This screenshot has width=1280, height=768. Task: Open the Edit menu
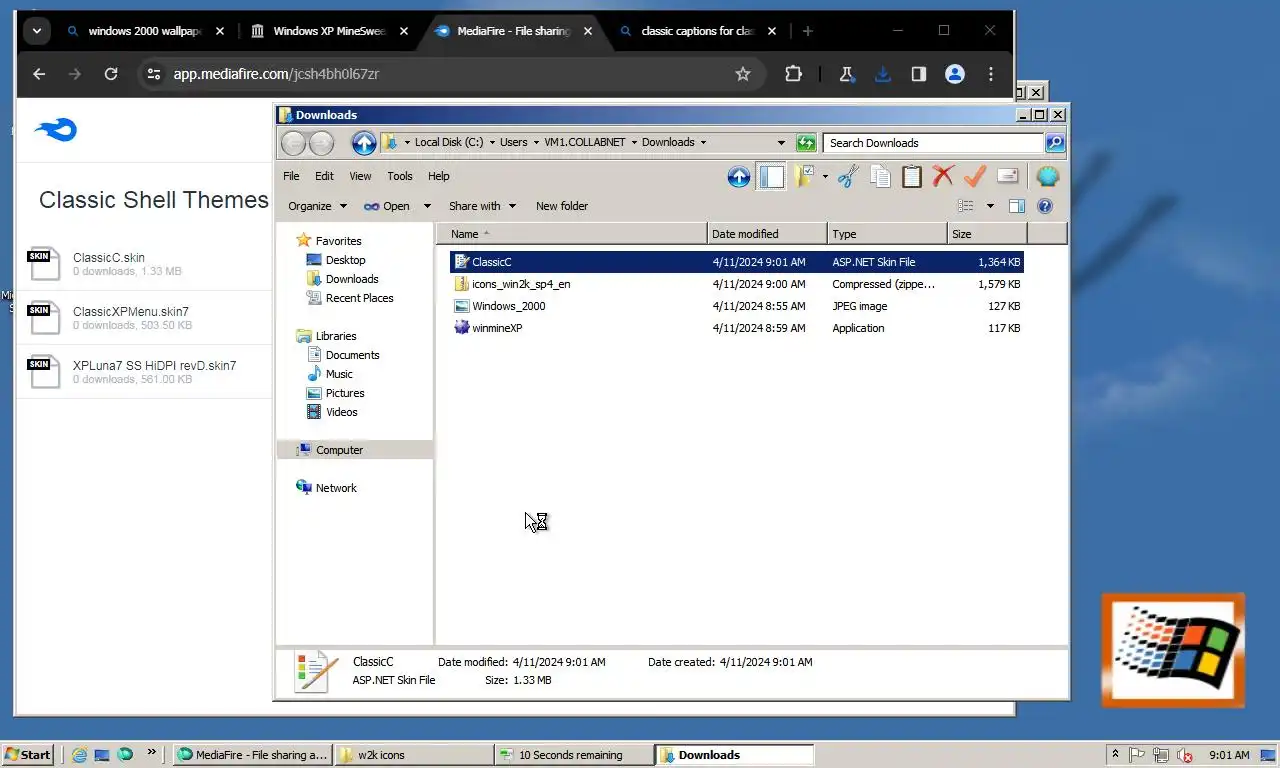[324, 176]
